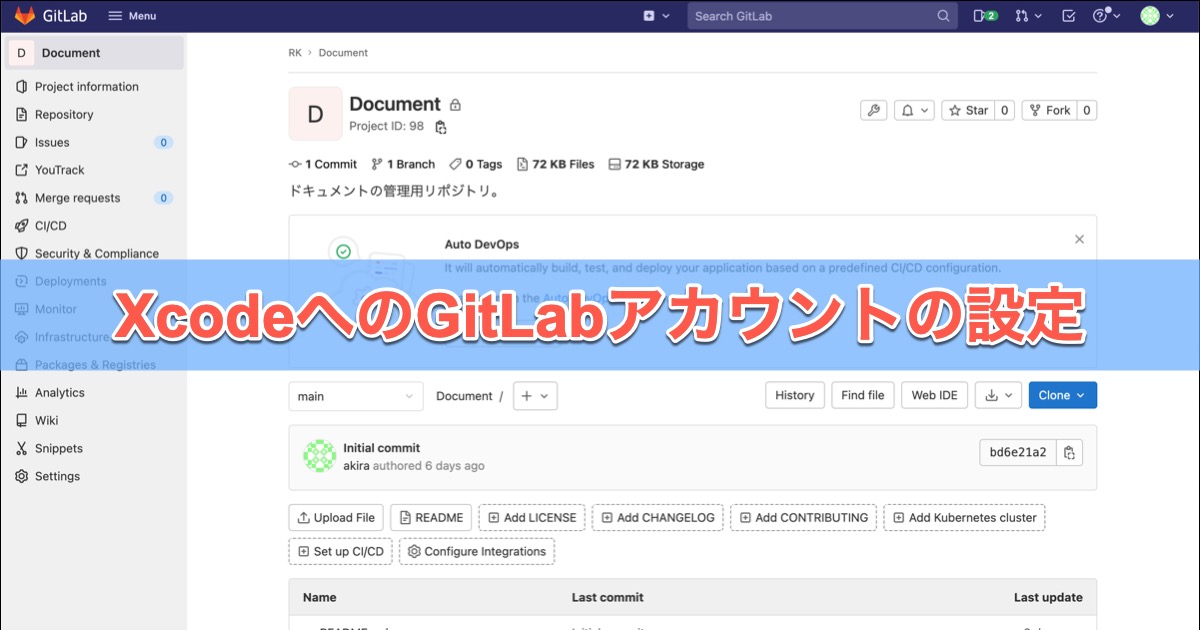
Task: Click the README button
Action: (431, 518)
